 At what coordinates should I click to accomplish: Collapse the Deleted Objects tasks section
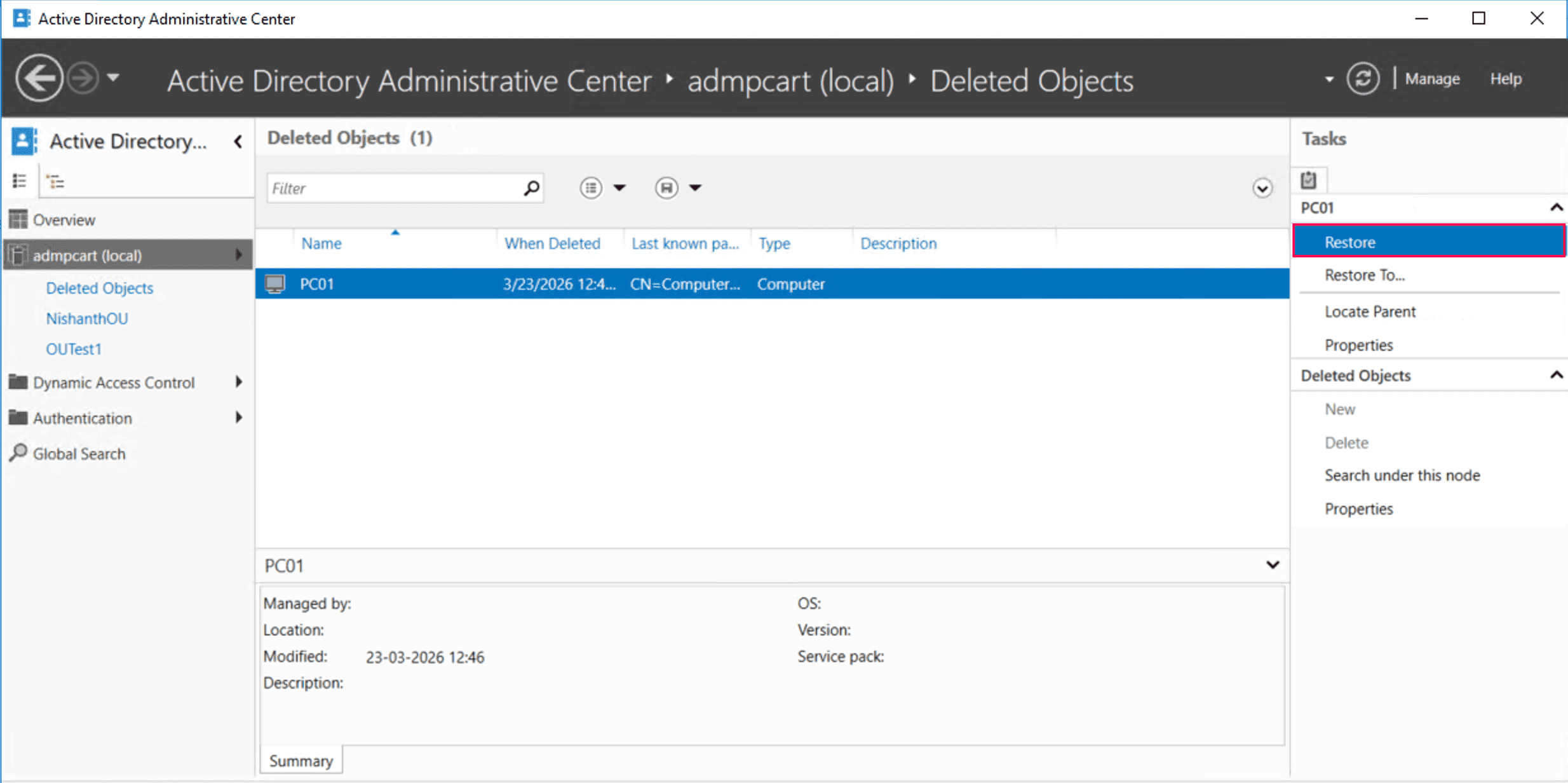coord(1555,375)
